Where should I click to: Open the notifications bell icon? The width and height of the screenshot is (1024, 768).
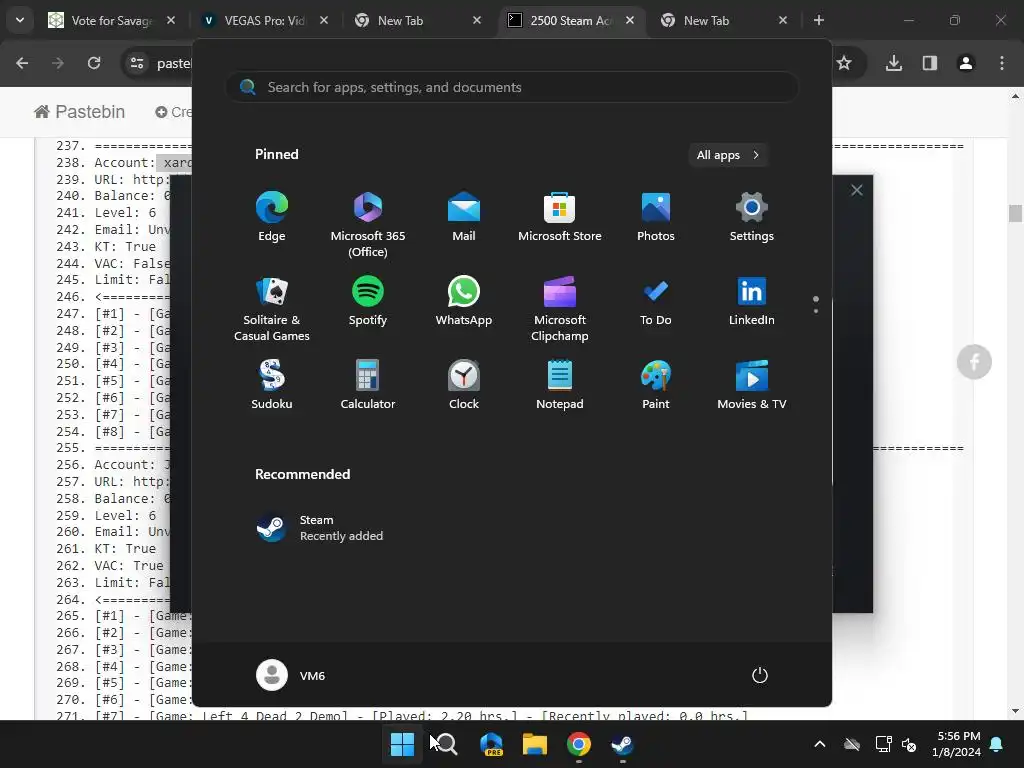point(997,744)
